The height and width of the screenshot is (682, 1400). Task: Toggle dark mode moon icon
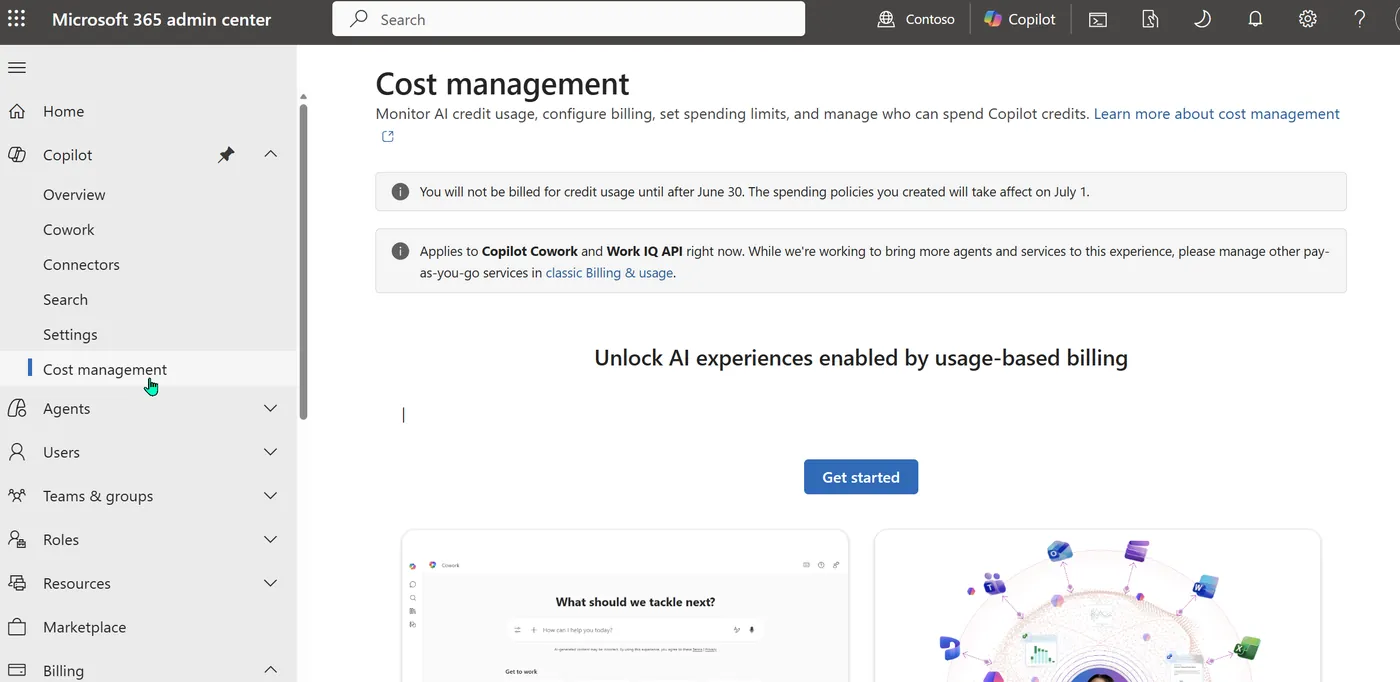point(1203,19)
